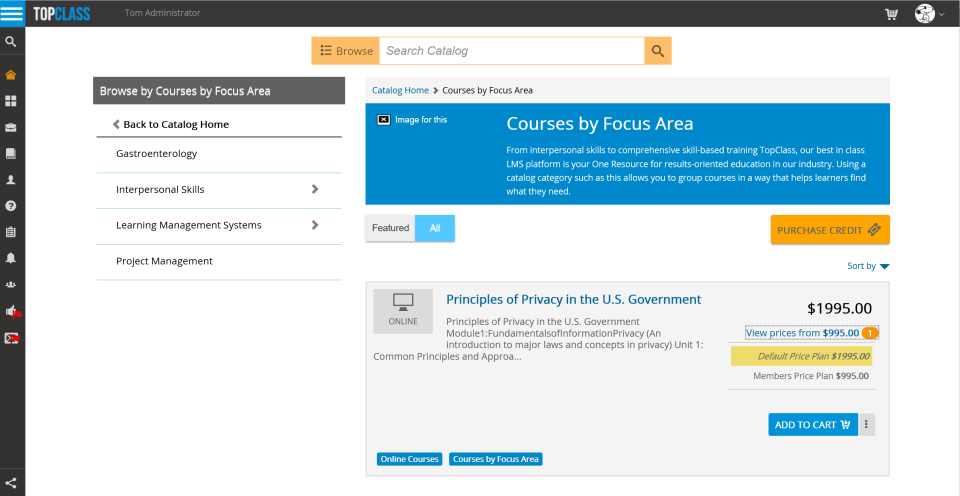
Task: Click the share icon at sidebar bottom
Action: click(x=11, y=483)
